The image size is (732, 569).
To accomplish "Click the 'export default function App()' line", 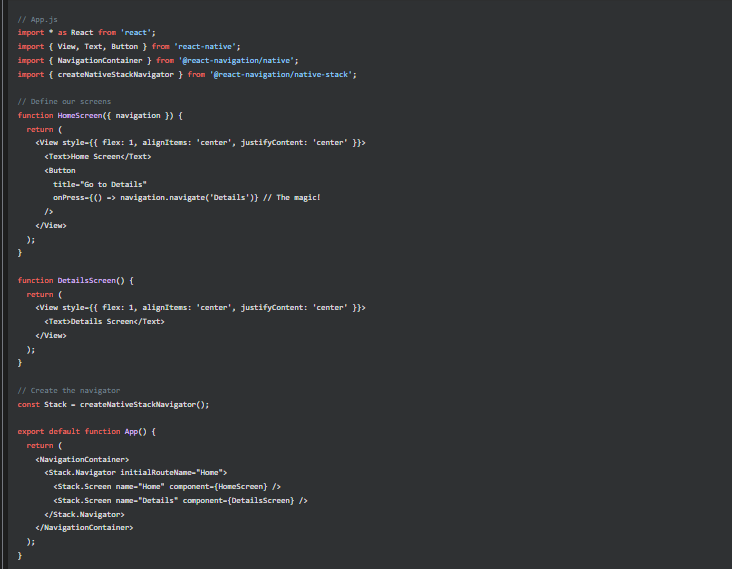I will [86, 432].
